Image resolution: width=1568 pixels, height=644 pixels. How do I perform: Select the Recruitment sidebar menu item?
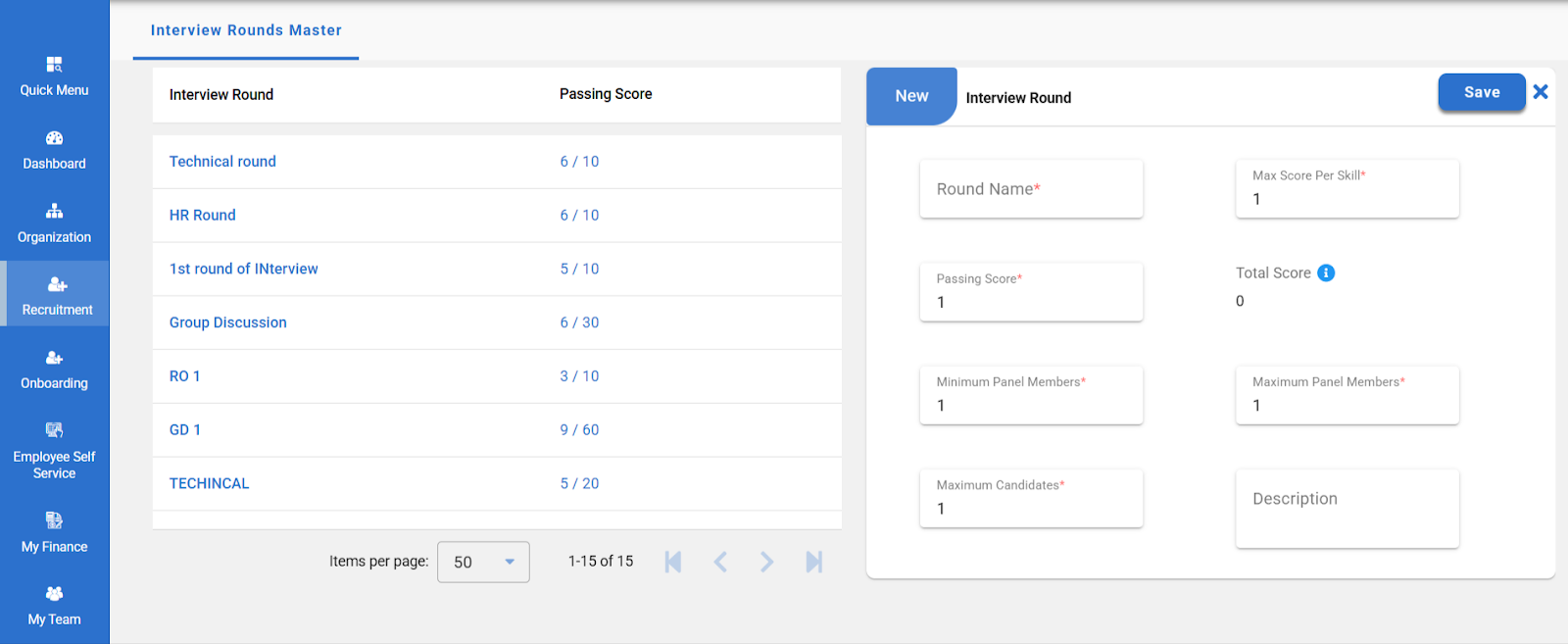[x=56, y=294]
